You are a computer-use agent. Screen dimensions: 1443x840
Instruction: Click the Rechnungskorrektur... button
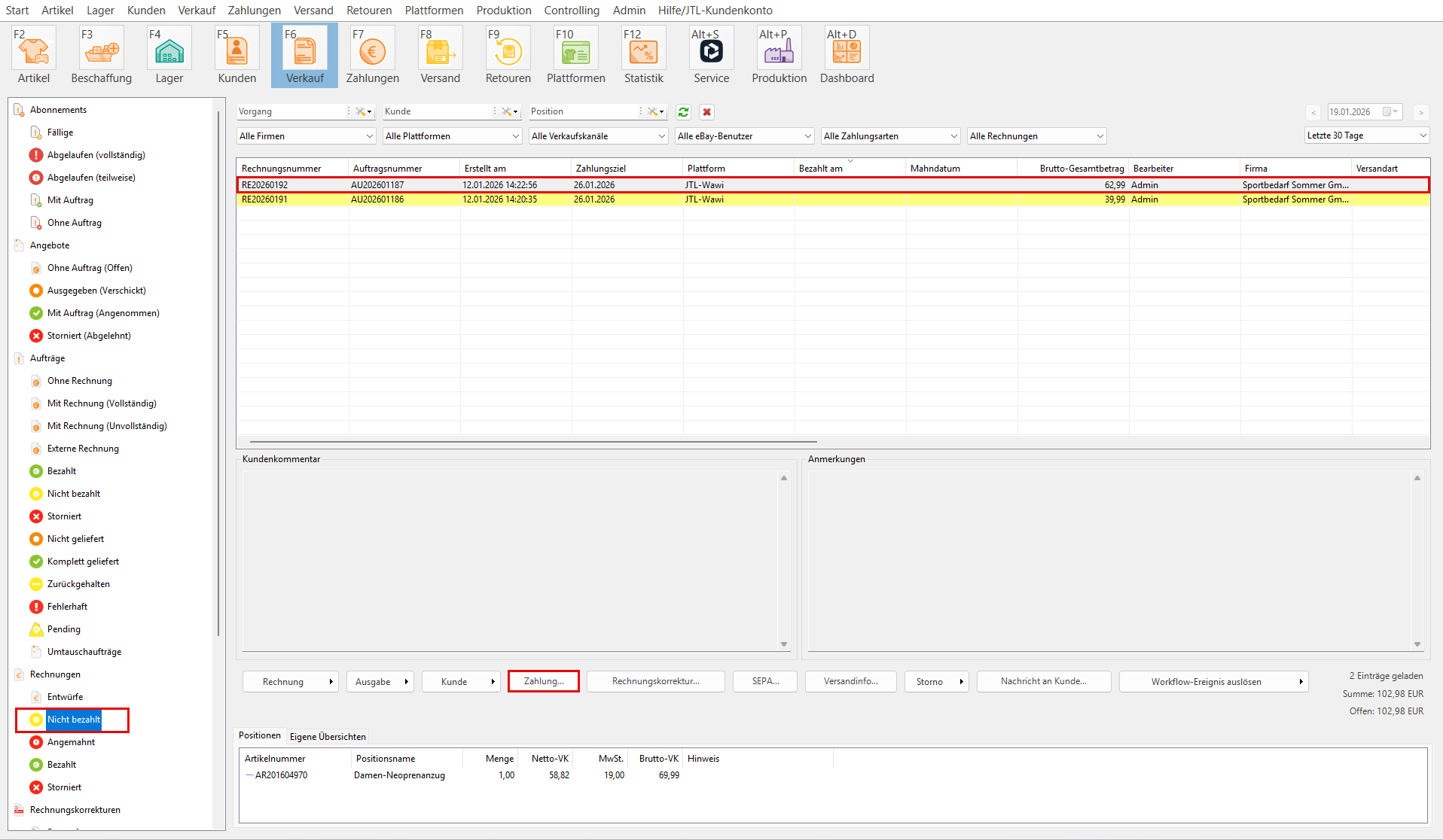pos(655,681)
